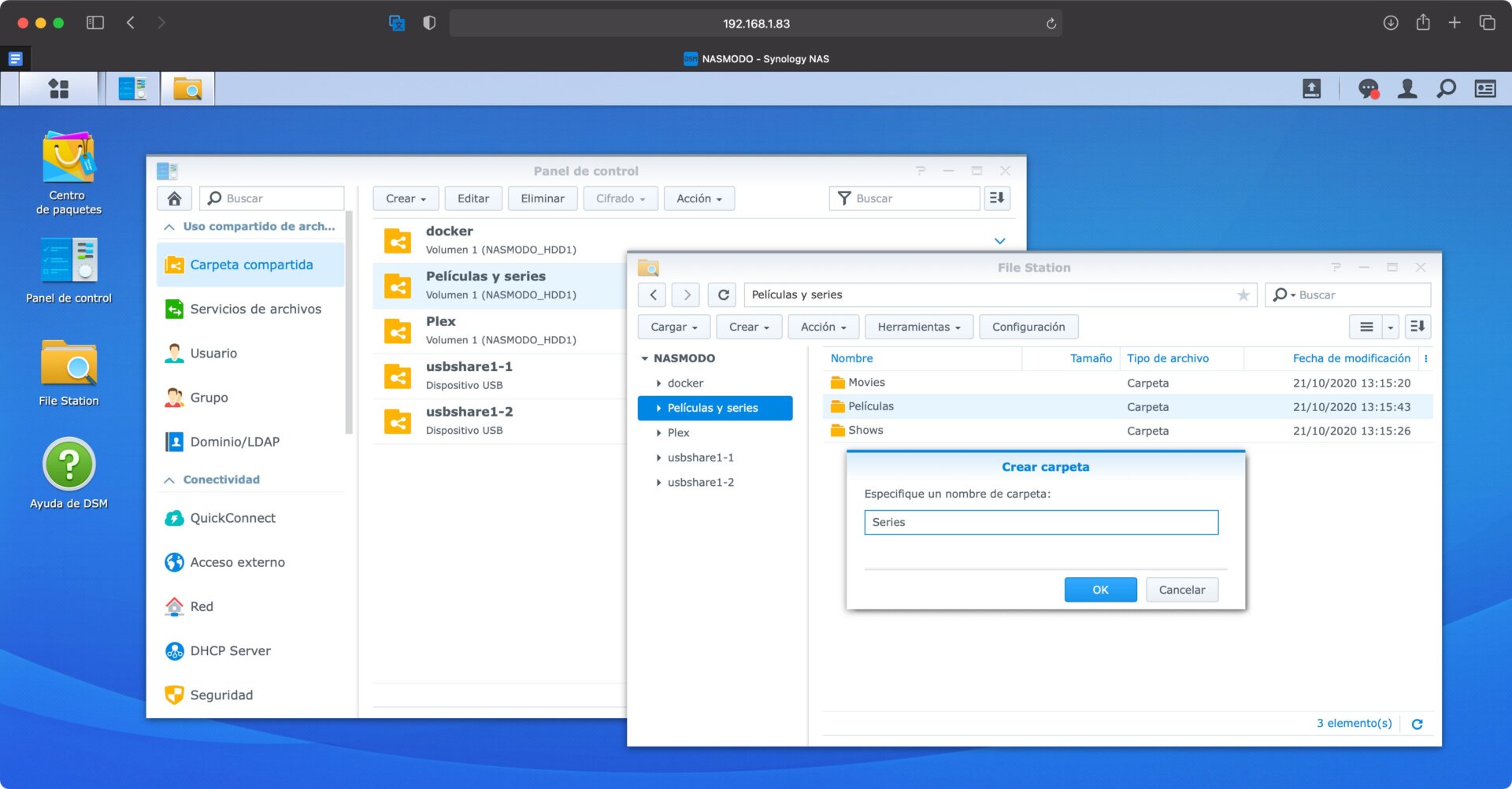Confirm folder creation with OK
The image size is (1512, 789).
click(x=1100, y=590)
